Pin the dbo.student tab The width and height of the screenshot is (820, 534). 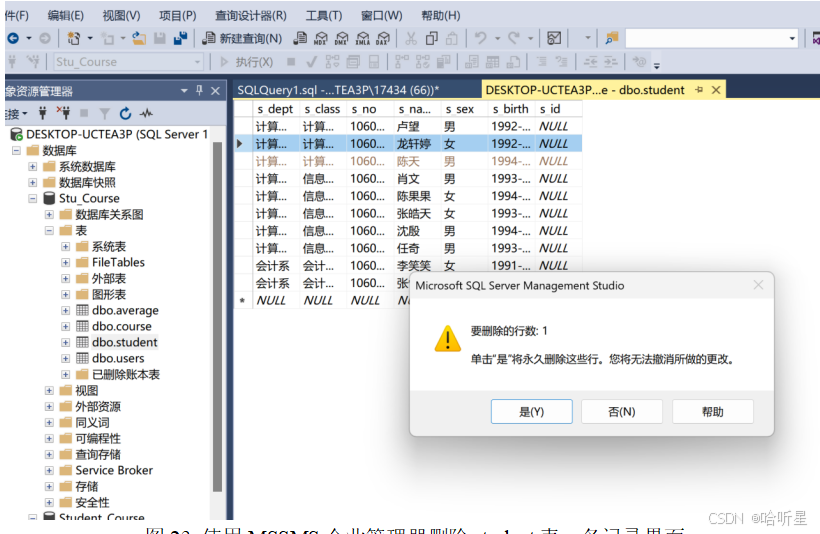pos(699,90)
